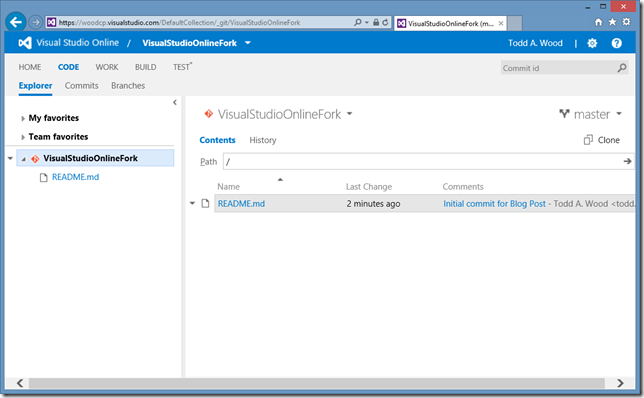Close the VisualStudioOnlineFork browser tab

(x=501, y=23)
